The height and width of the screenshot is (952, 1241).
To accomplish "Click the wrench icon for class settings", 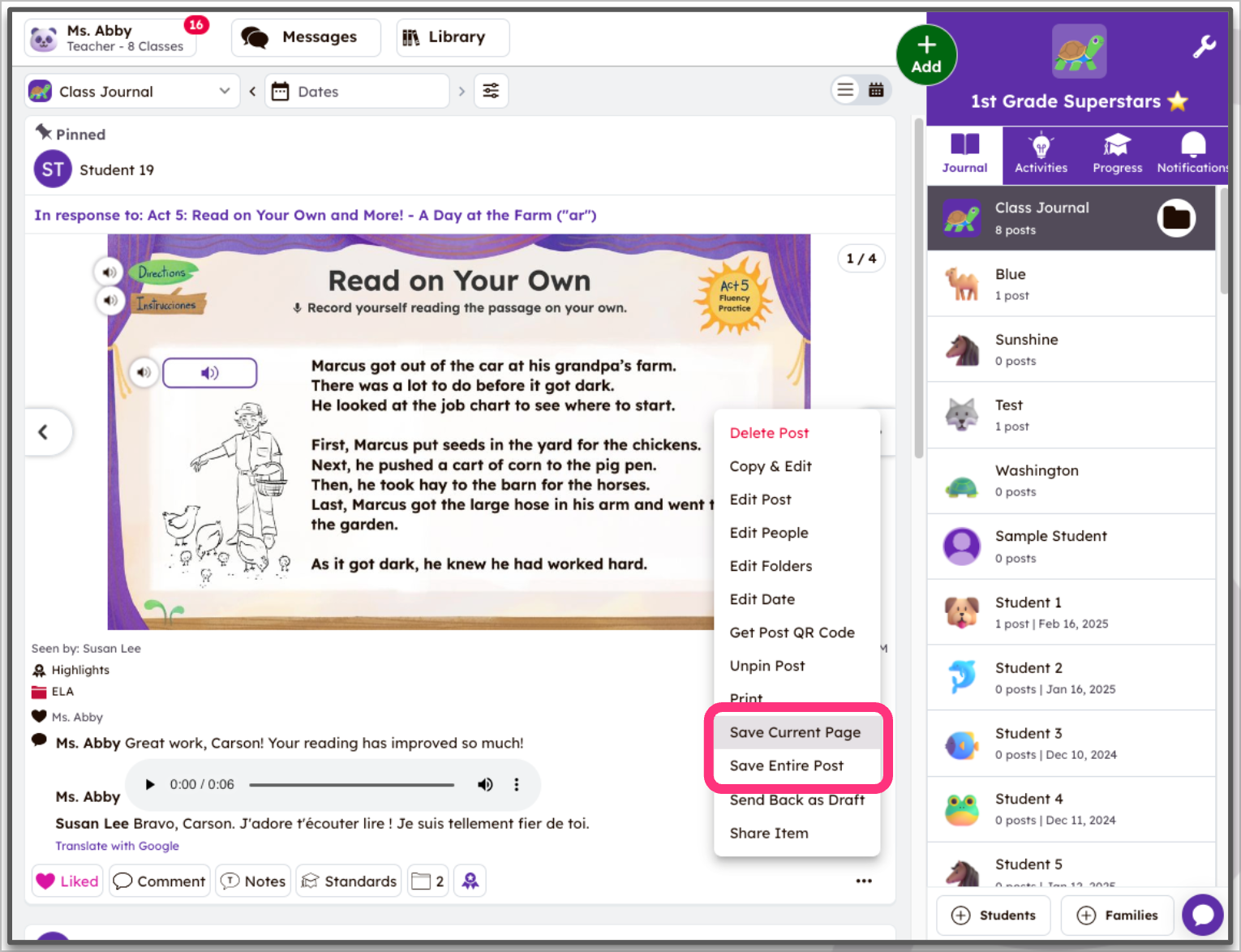I will coord(1205,46).
